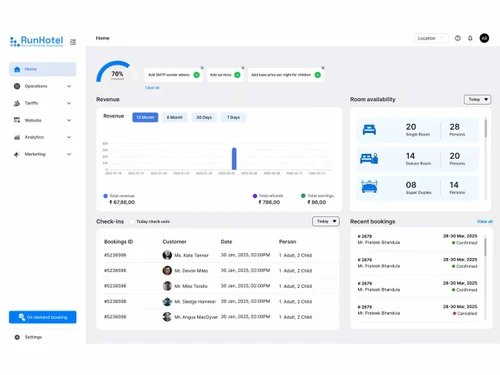Image resolution: width=500 pixels, height=375 pixels.
Task: Click the Deluxe Room bed icon
Action: [x=369, y=158]
